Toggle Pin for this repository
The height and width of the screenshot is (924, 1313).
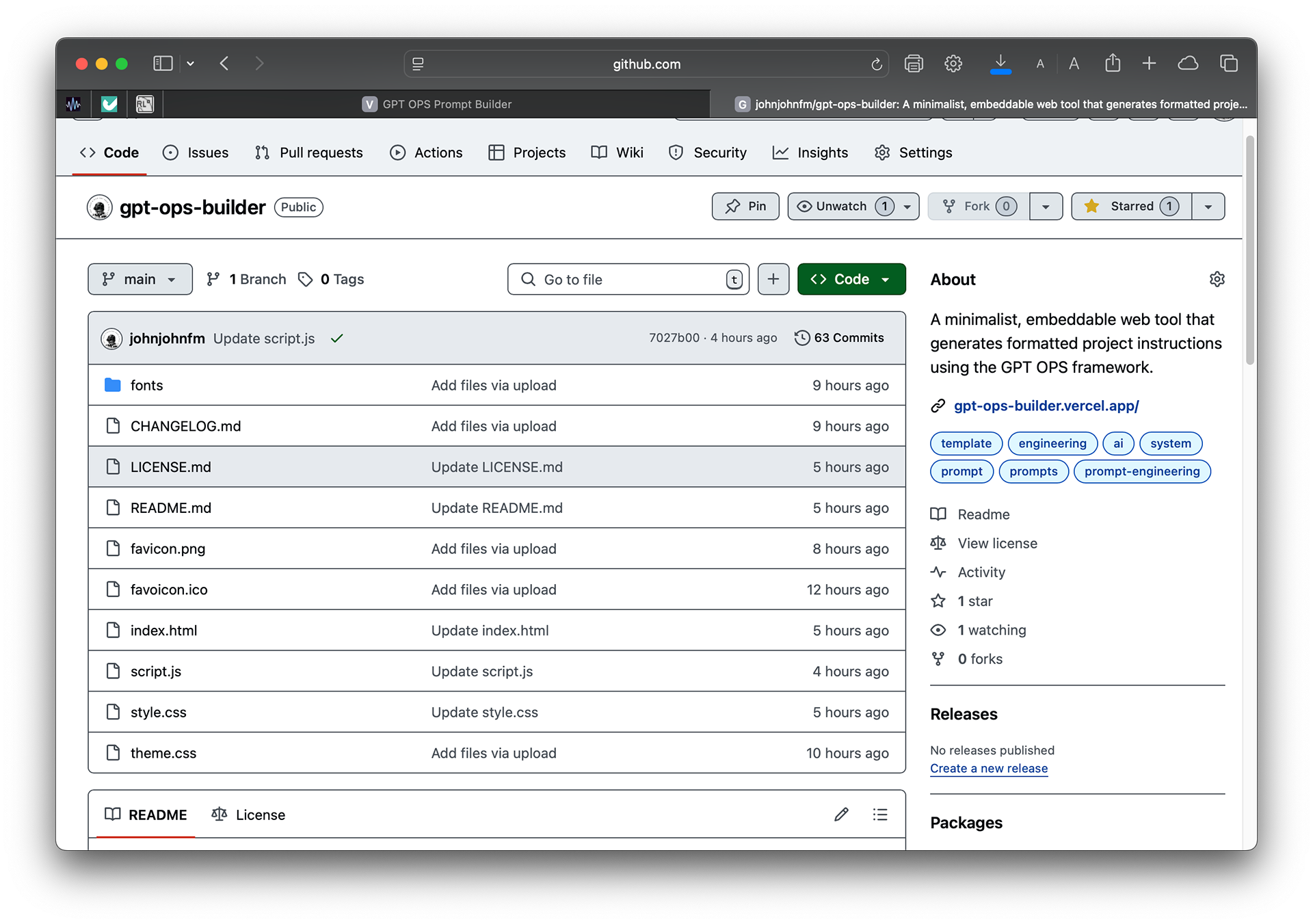pyautogui.click(x=745, y=206)
